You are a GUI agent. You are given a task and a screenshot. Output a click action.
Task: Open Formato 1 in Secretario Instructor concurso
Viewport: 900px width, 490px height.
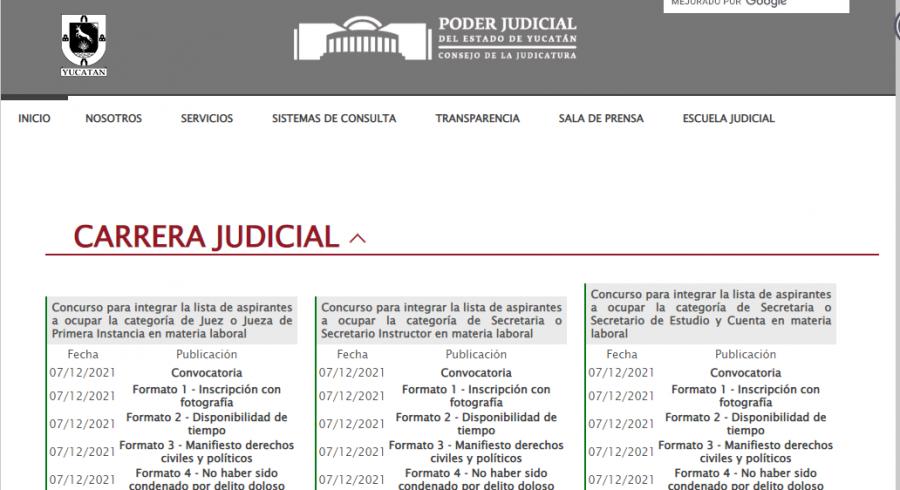476,396
